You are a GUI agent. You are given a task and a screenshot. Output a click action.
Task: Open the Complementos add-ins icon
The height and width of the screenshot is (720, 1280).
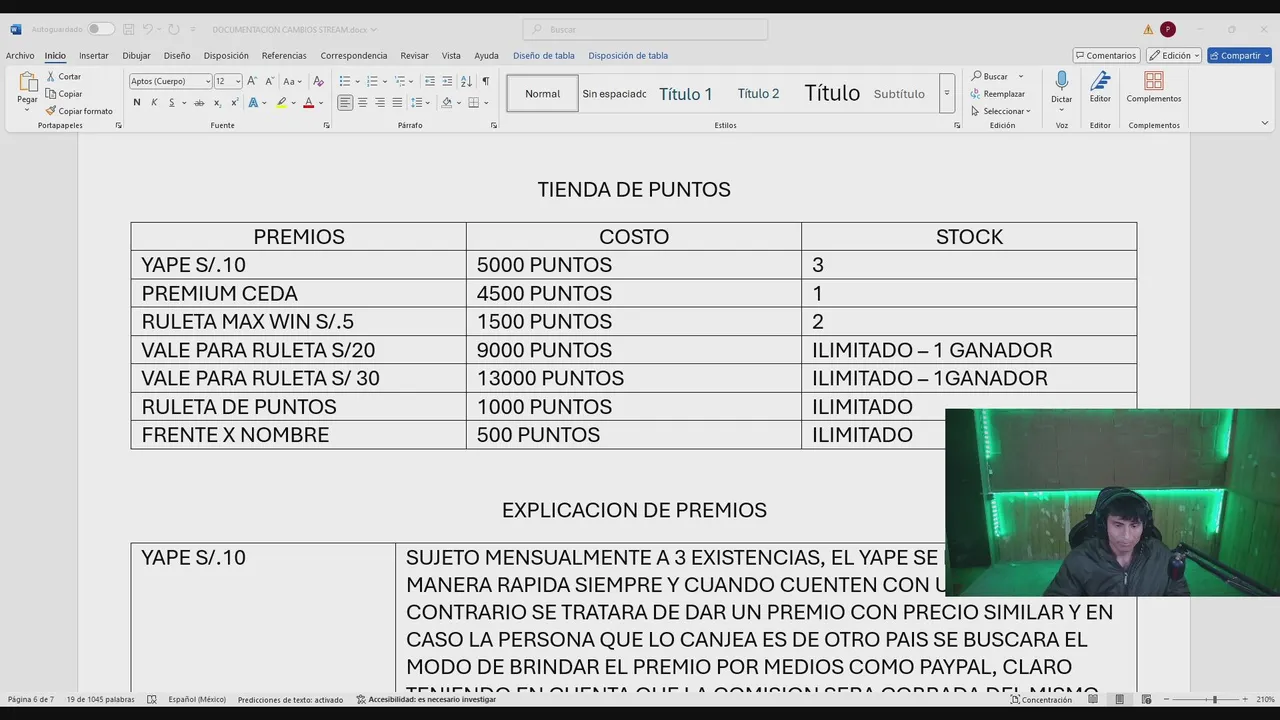point(1154,80)
